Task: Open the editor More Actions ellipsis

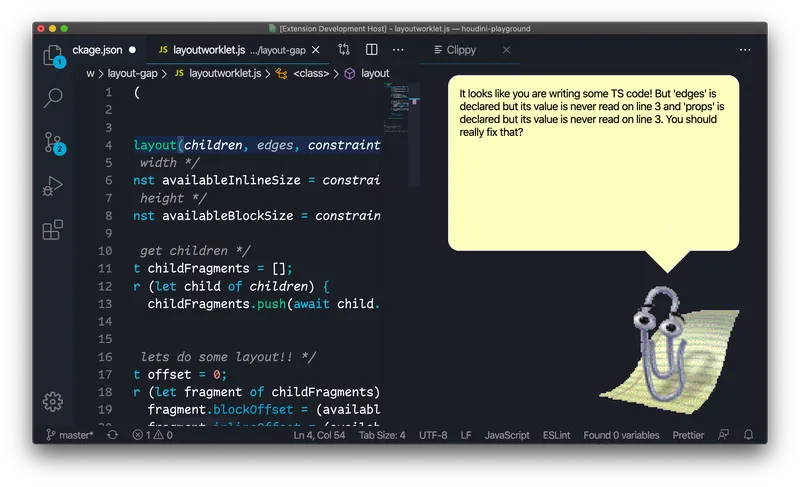Action: (398, 50)
